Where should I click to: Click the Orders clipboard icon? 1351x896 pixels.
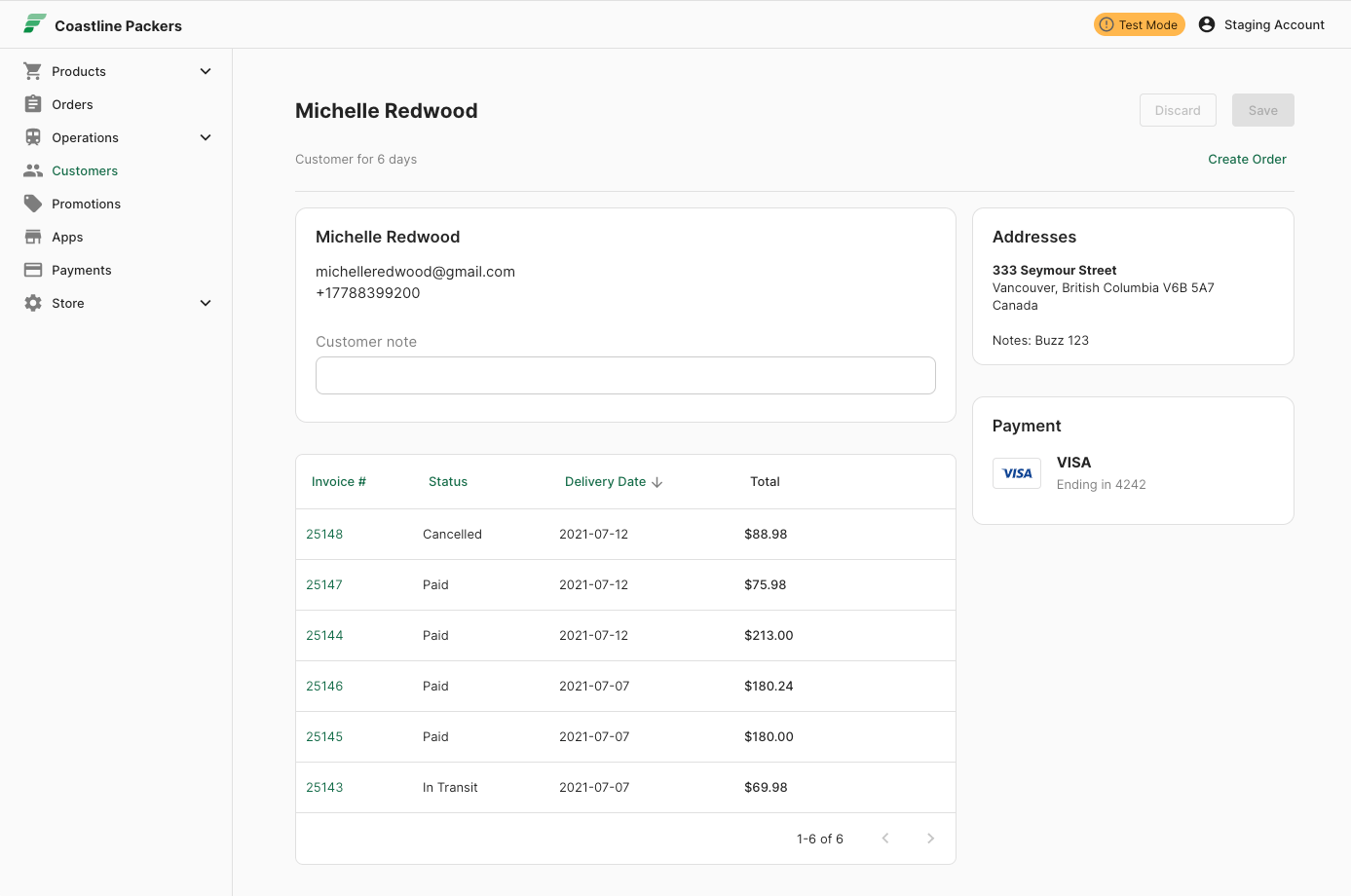(33, 104)
